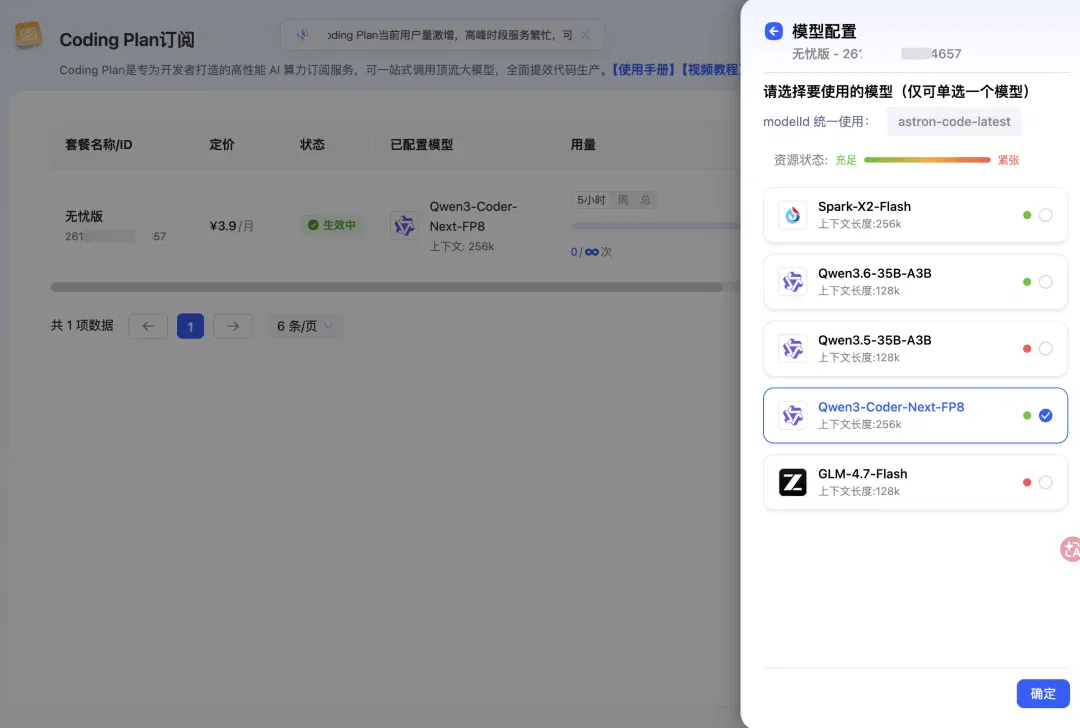
Task: Click the 模型配置 panel title
Action: (824, 31)
